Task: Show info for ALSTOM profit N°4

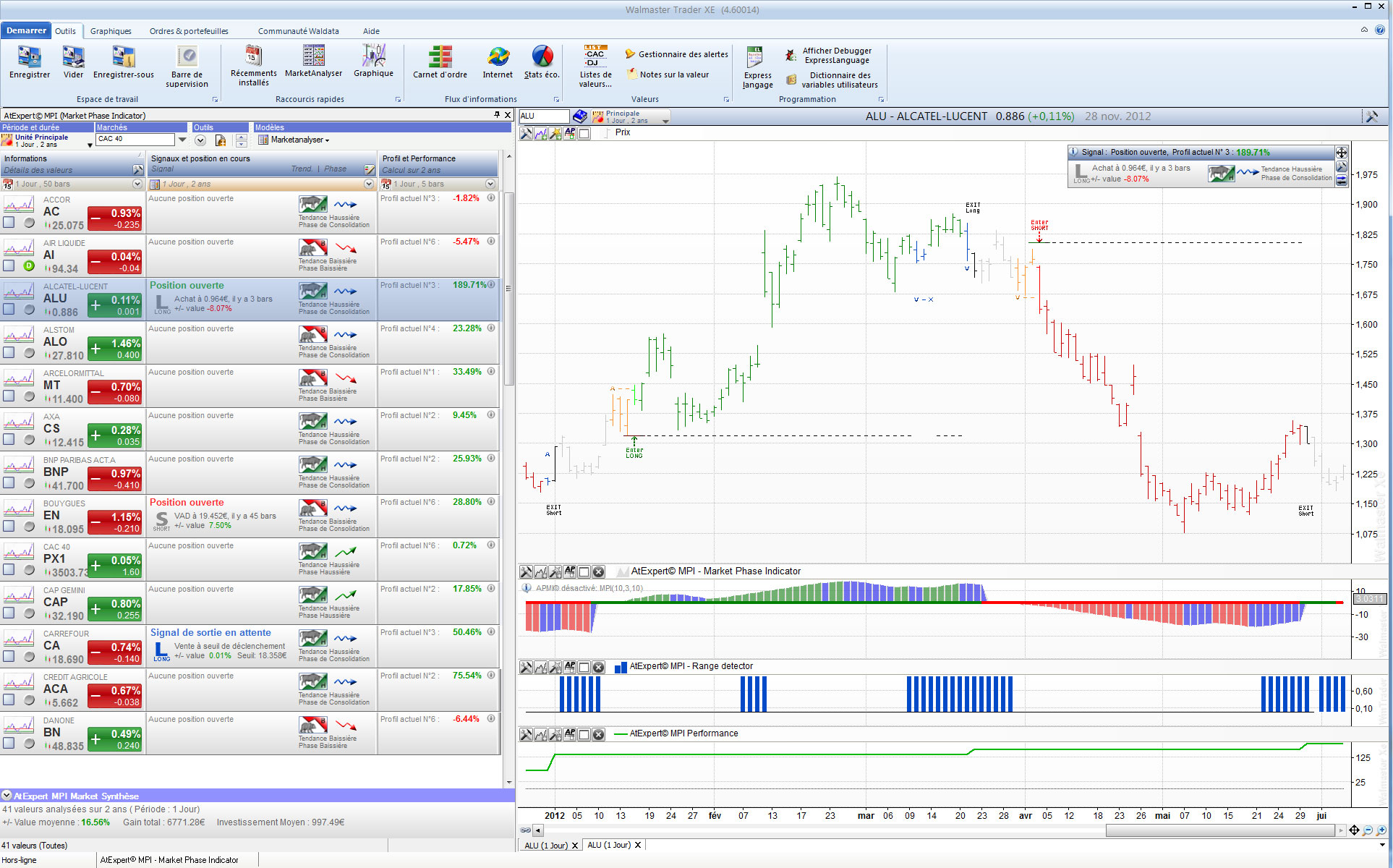Action: (x=491, y=328)
